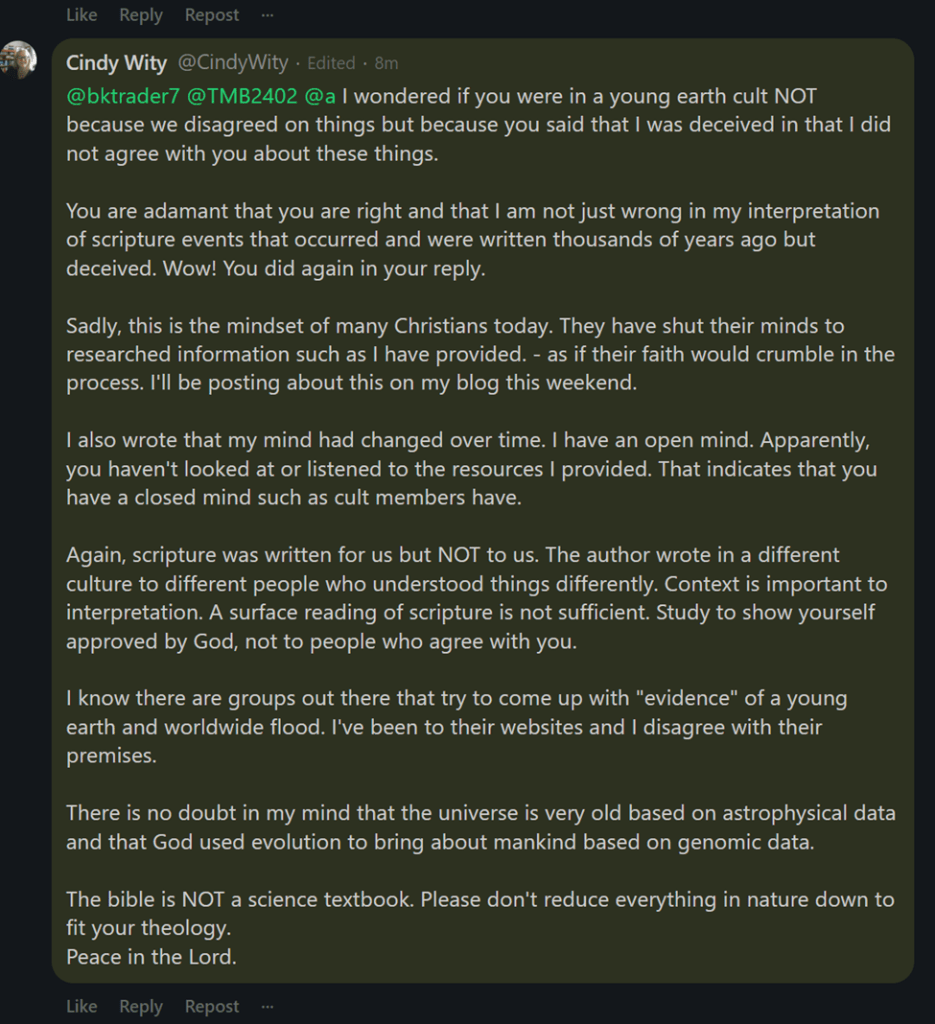Like Cindy Wity's post using the bottom Like
The width and height of the screenshot is (935, 1024).
[x=81, y=1006]
